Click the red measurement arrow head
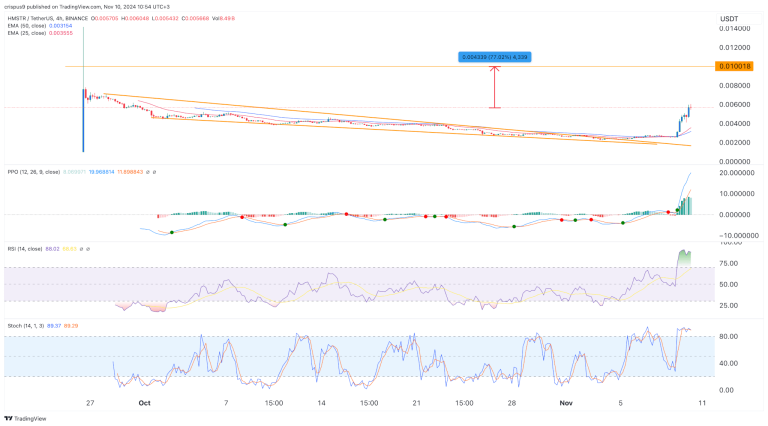Screen dimensions: 768x426 tap(495, 69)
